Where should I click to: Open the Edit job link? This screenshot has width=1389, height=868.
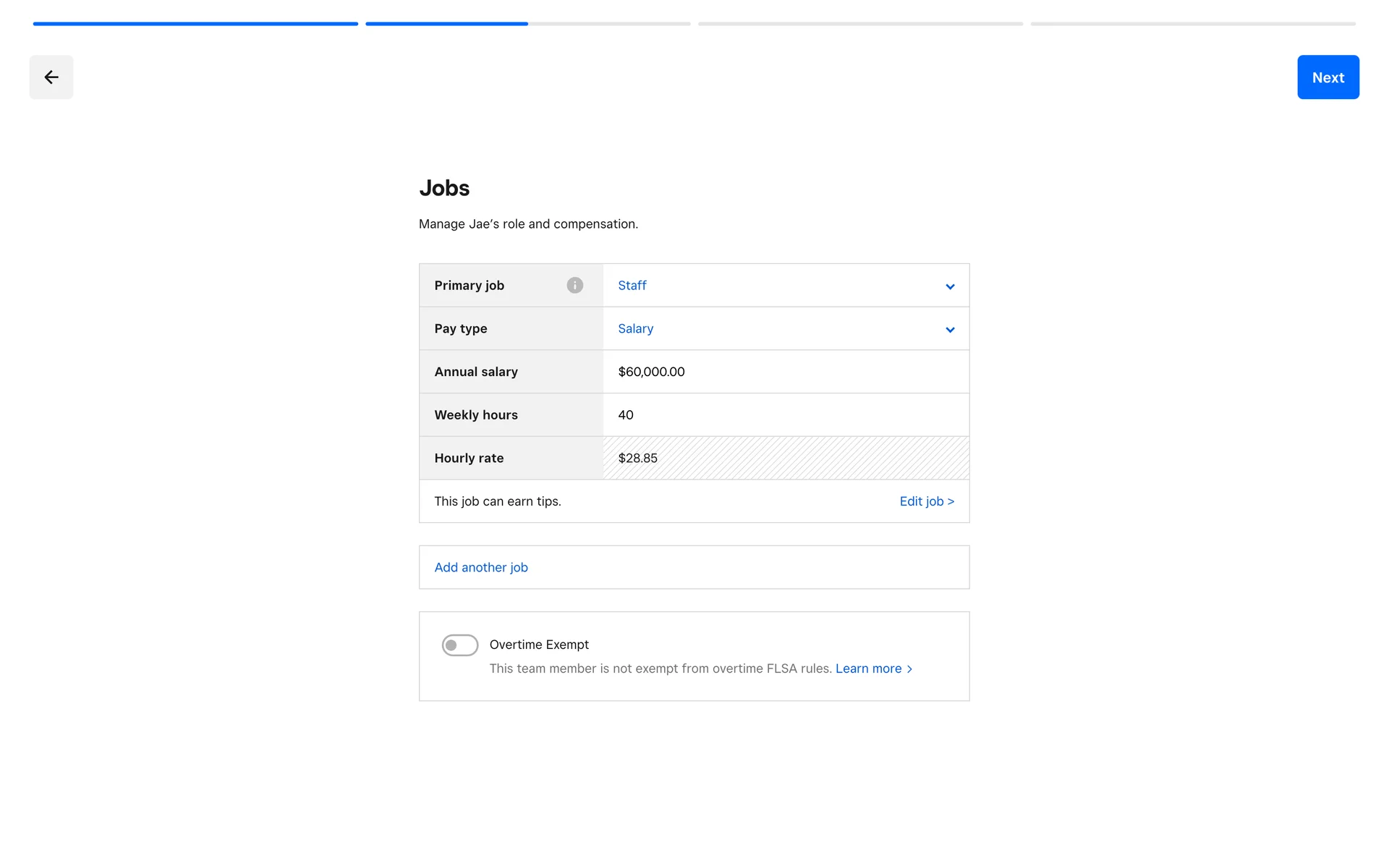point(926,501)
